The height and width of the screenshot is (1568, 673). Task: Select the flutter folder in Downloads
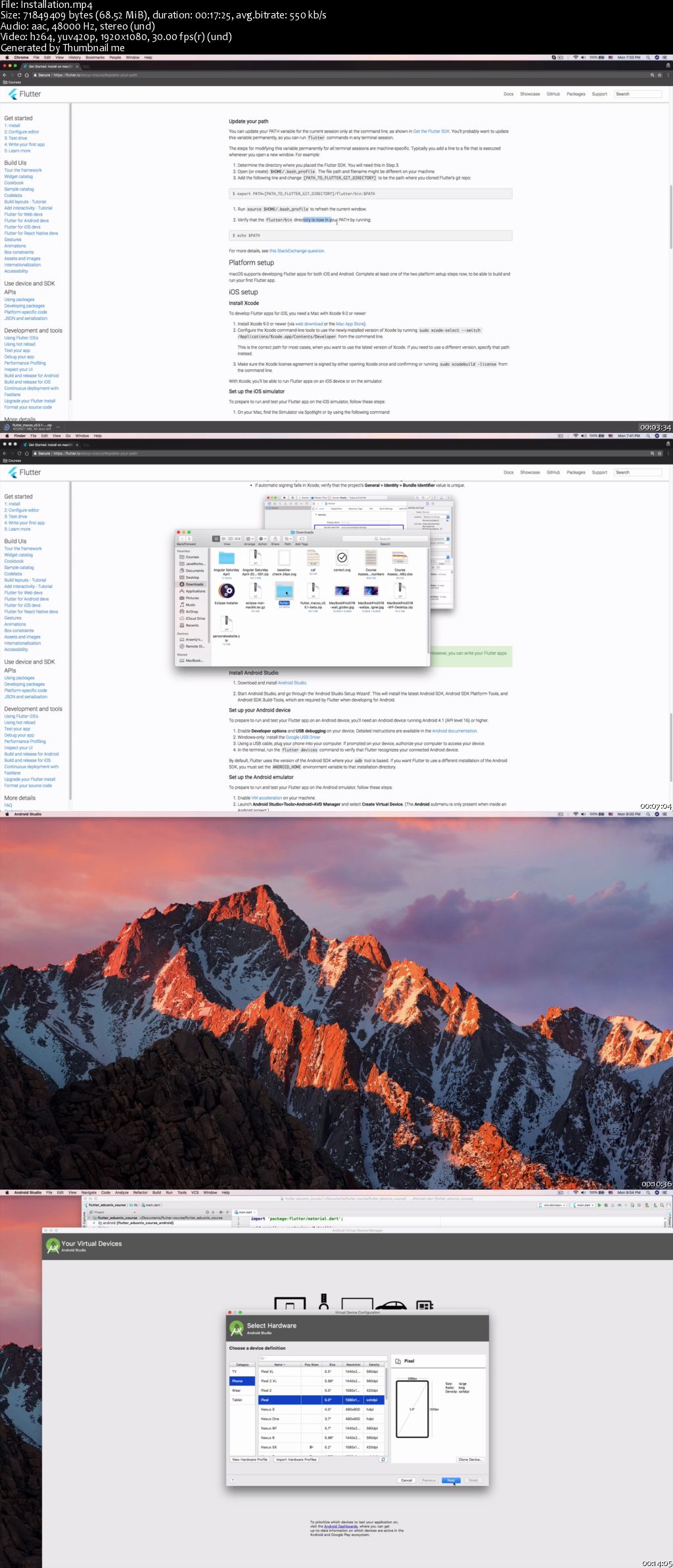coord(284,594)
